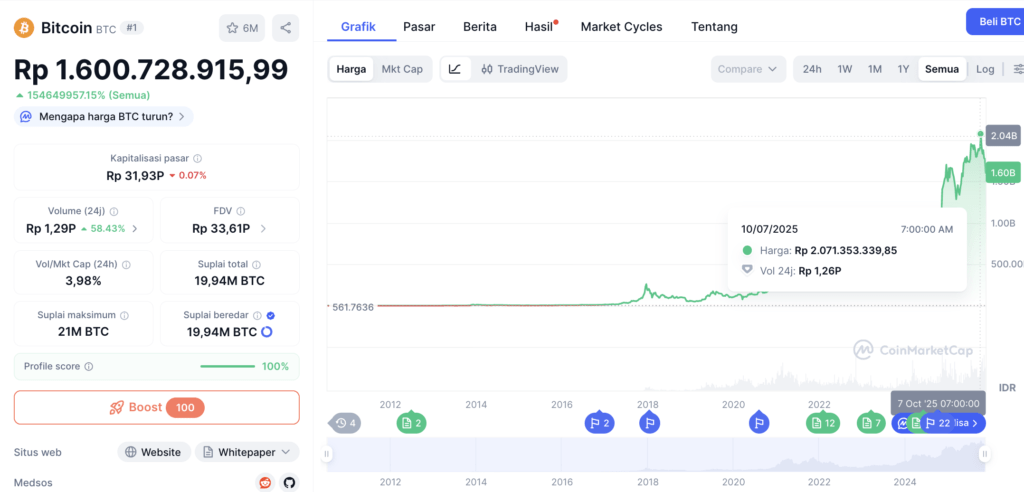Screen dimensions: 1024x492
Task: Click the info icon beside Profile score
Action: tap(89, 367)
